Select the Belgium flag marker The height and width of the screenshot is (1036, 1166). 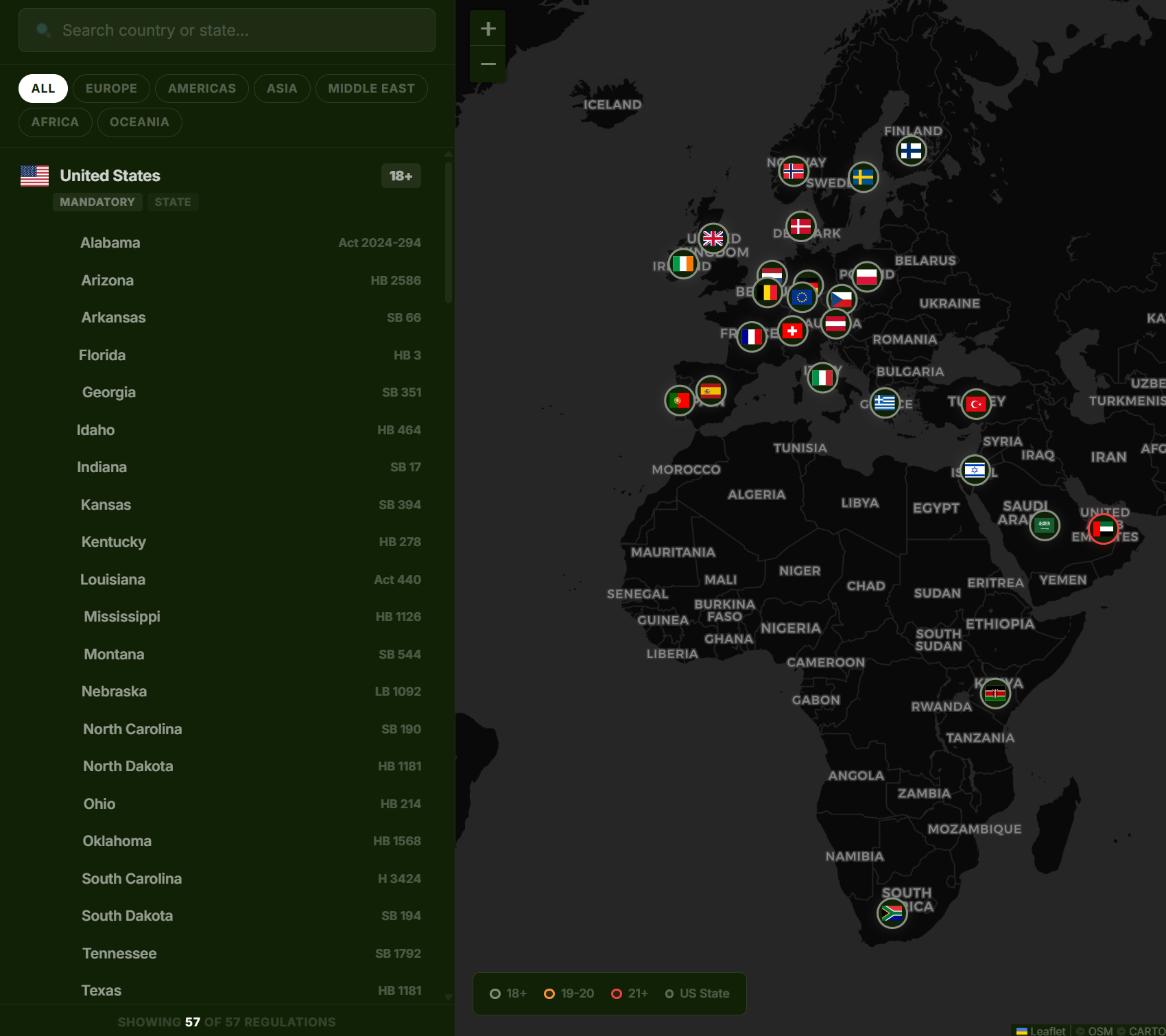pyautogui.click(x=768, y=293)
